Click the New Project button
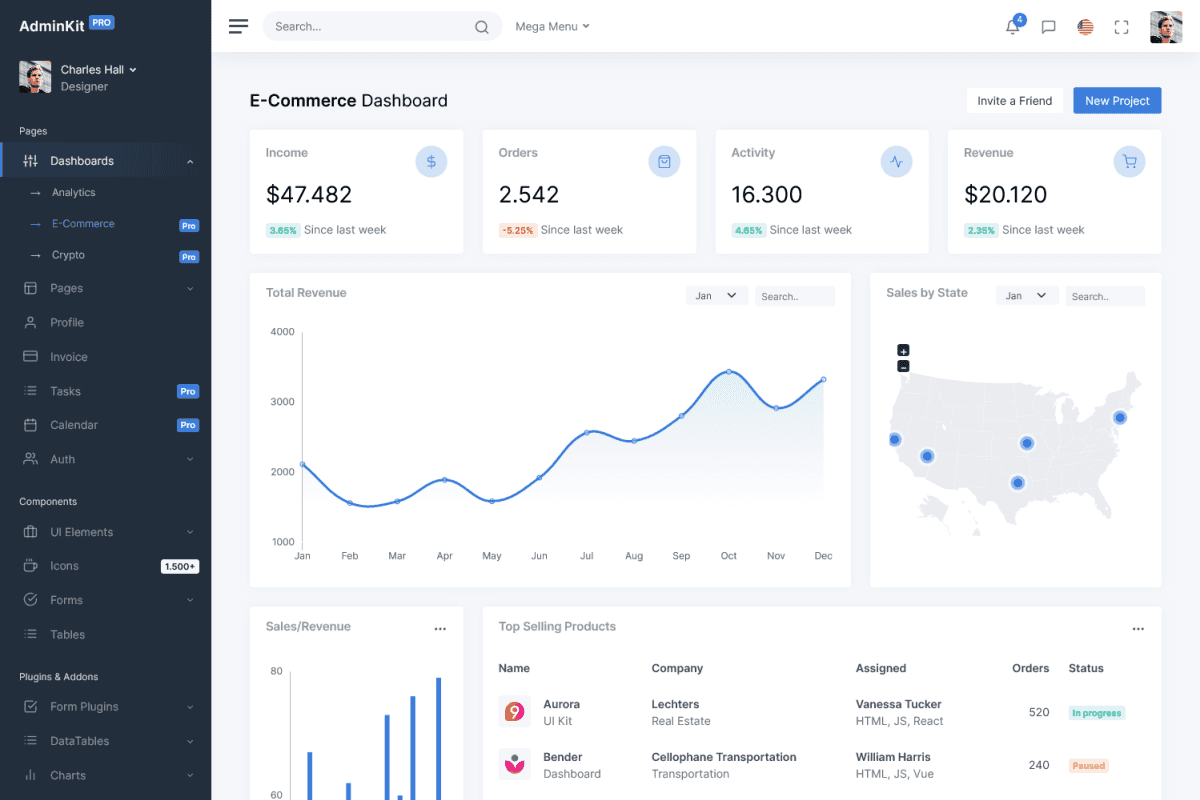This screenshot has height=800, width=1200. coord(1116,100)
